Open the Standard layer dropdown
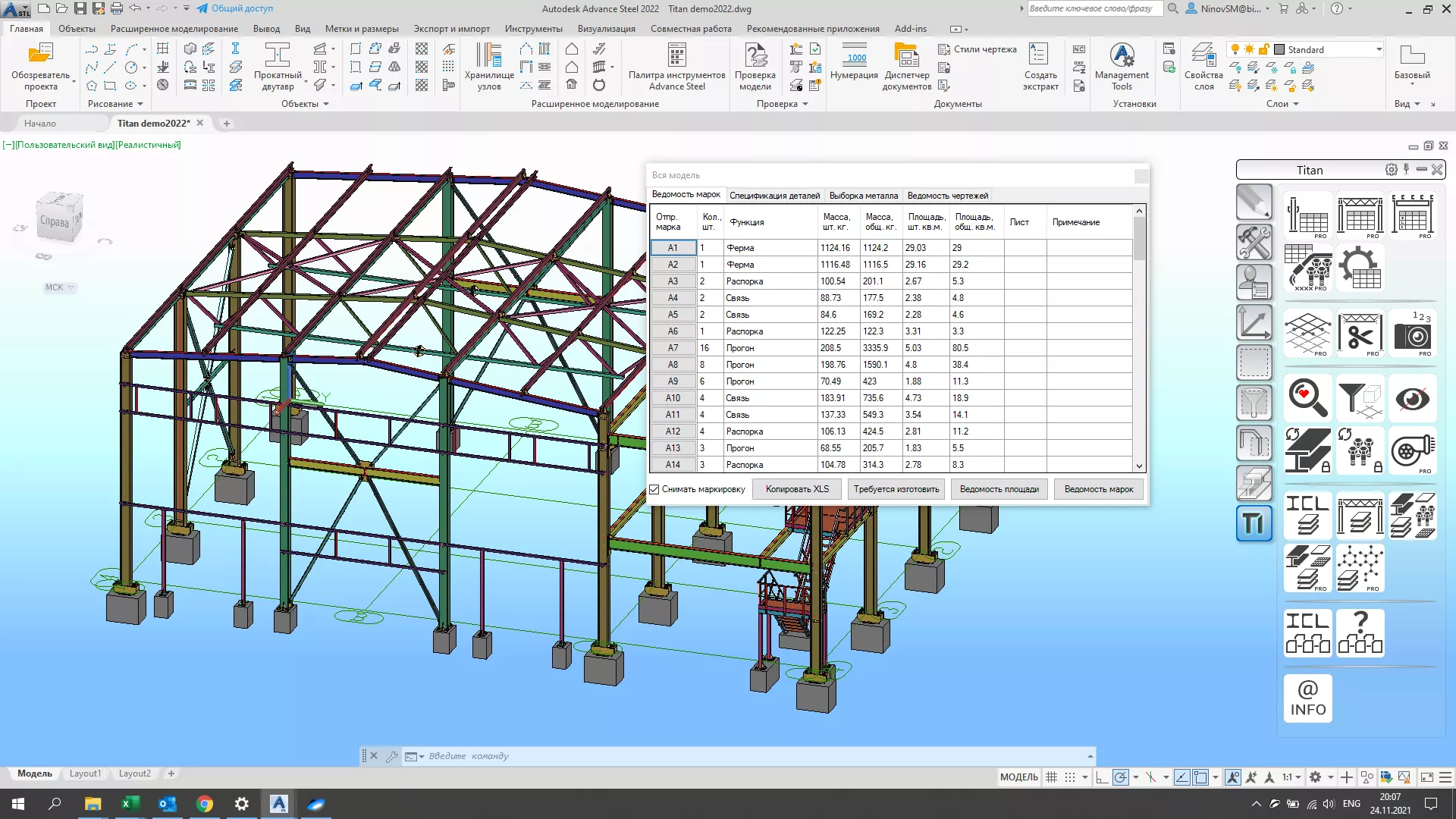The width and height of the screenshot is (1456, 819). [x=1379, y=50]
